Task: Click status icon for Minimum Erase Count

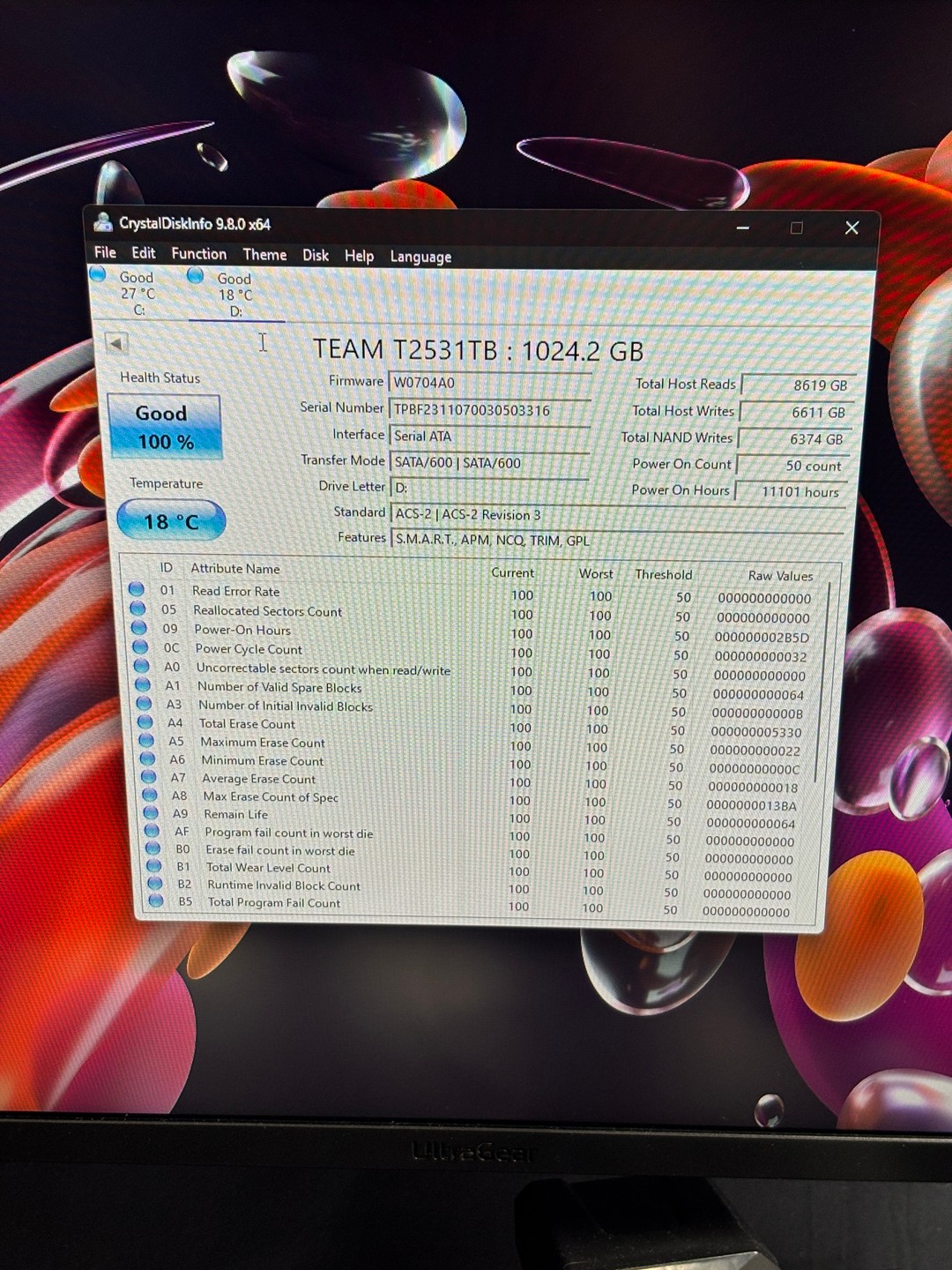Action: click(148, 759)
